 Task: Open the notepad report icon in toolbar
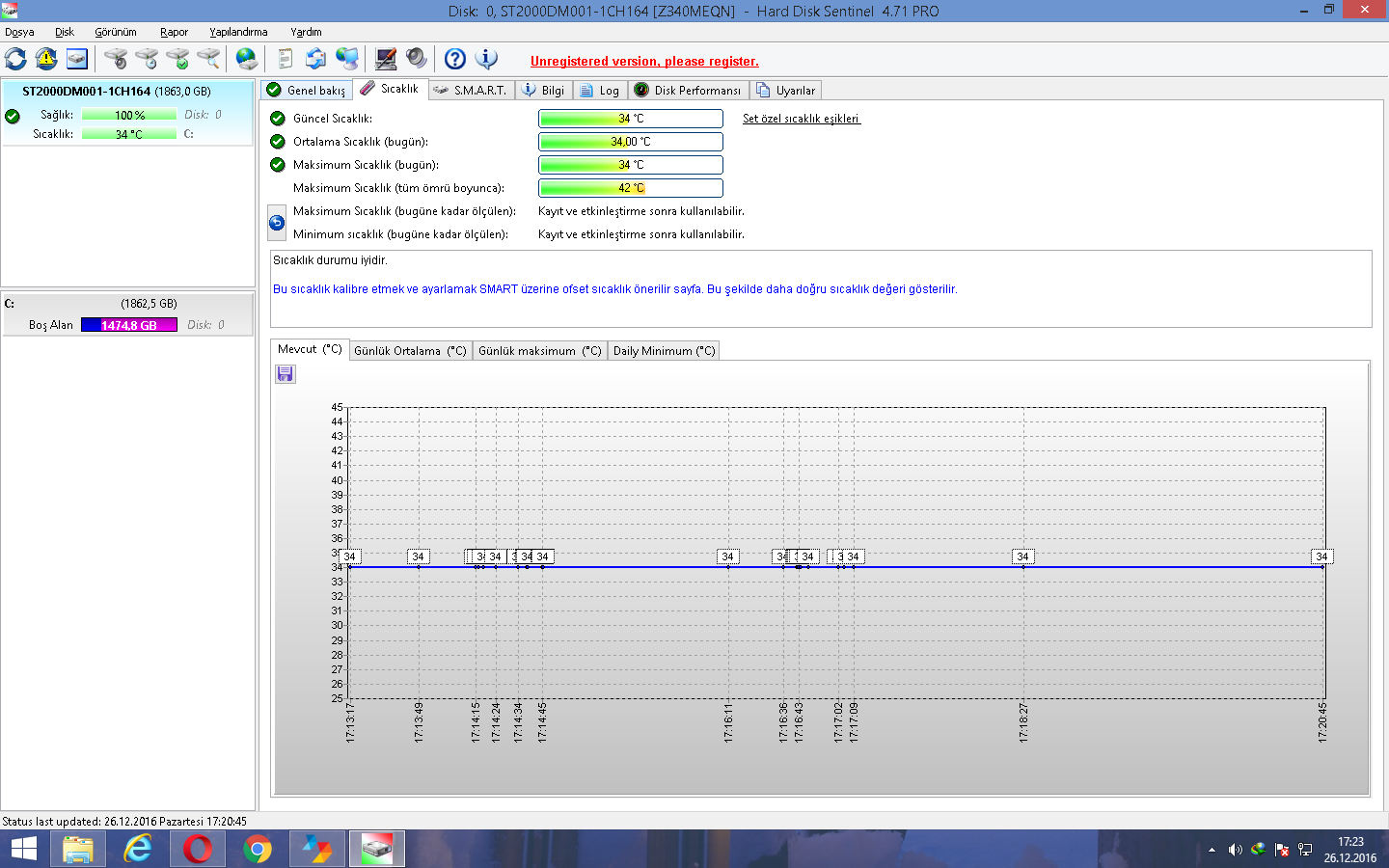285,59
